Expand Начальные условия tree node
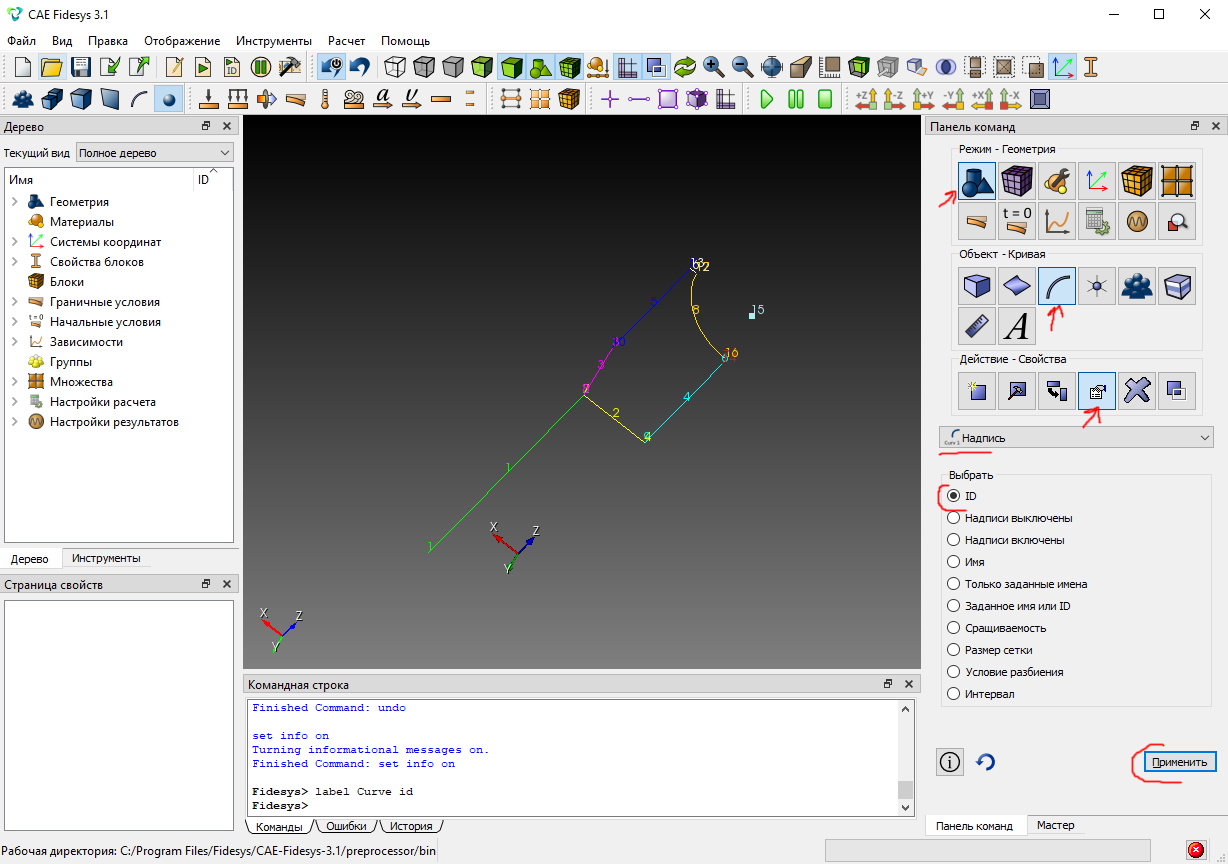The width and height of the screenshot is (1228, 864). [15, 322]
